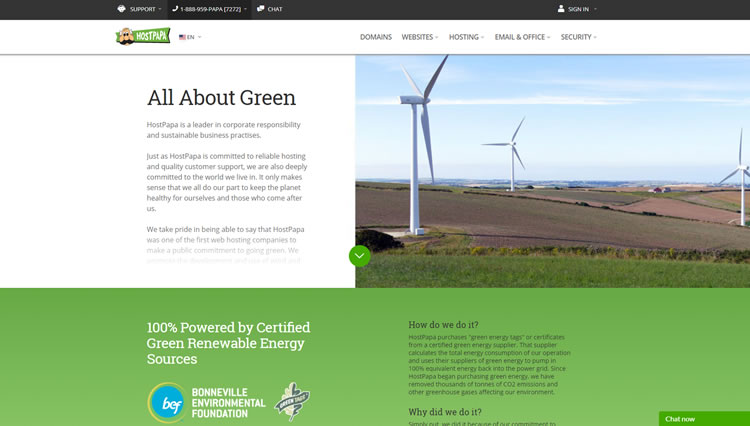
Task: Expand the Security menu arrow
Action: pyautogui.click(x=595, y=37)
